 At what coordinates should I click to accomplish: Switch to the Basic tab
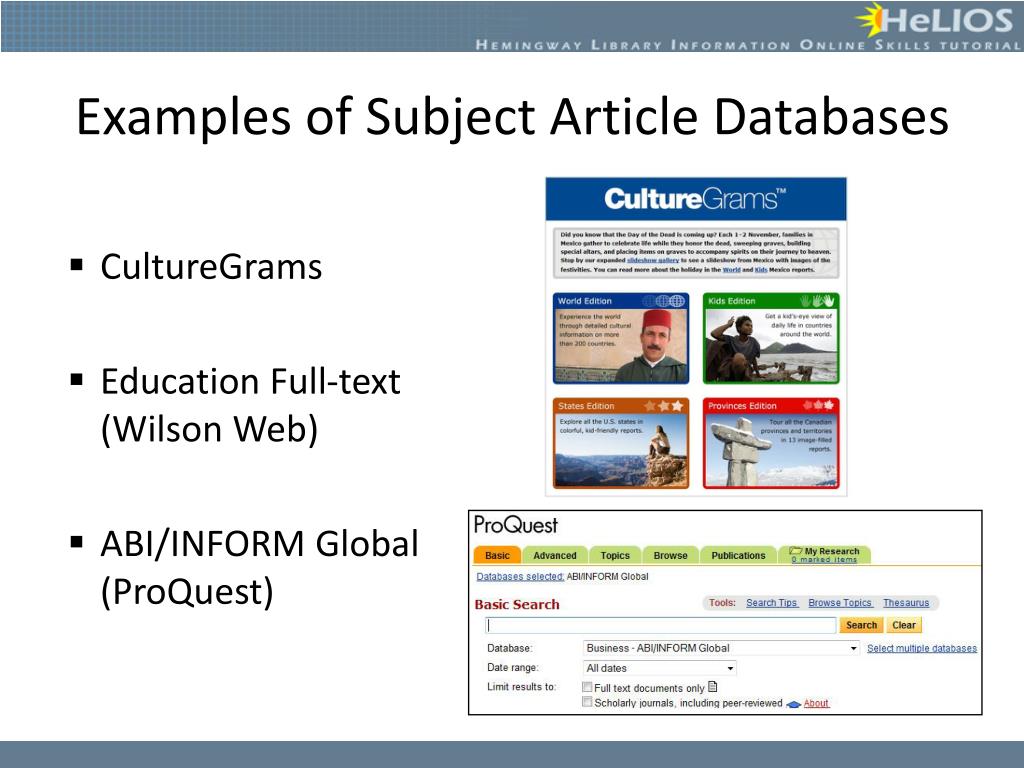[497, 555]
